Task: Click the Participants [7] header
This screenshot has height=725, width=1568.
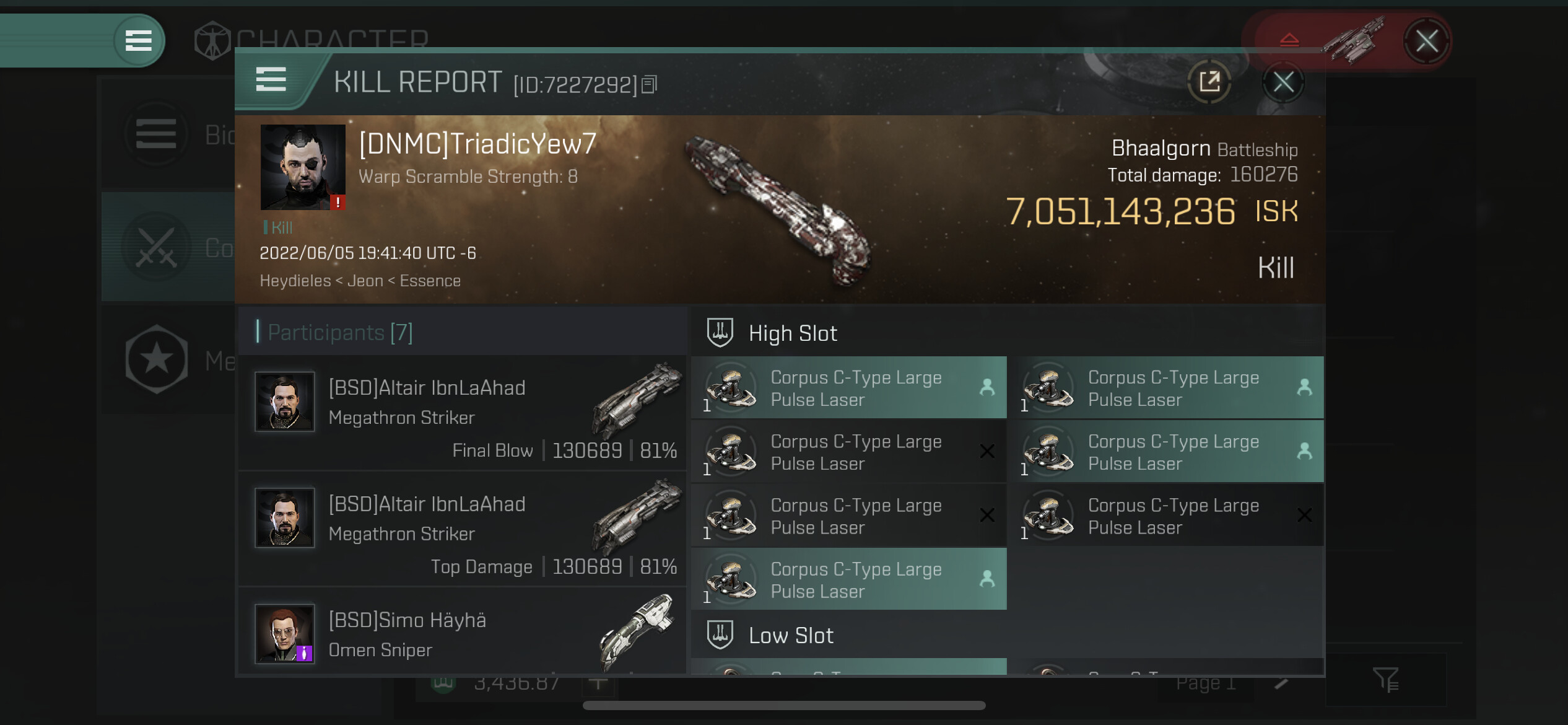Action: click(340, 333)
